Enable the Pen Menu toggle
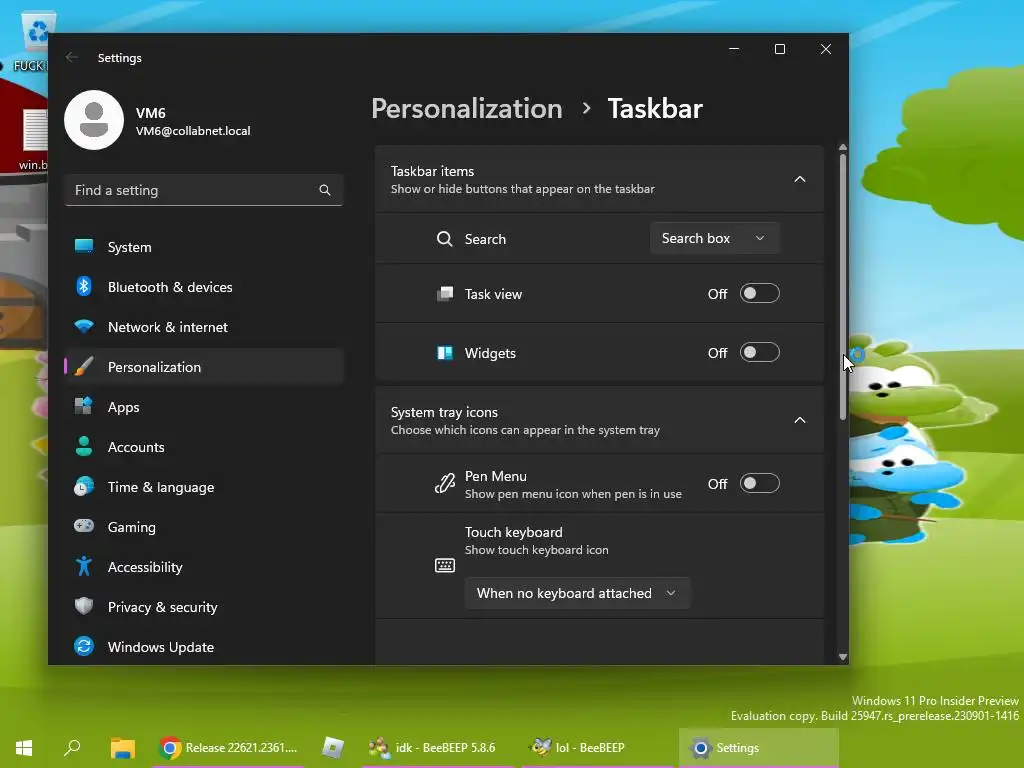Screen dimensions: 1024x768 click(760, 483)
